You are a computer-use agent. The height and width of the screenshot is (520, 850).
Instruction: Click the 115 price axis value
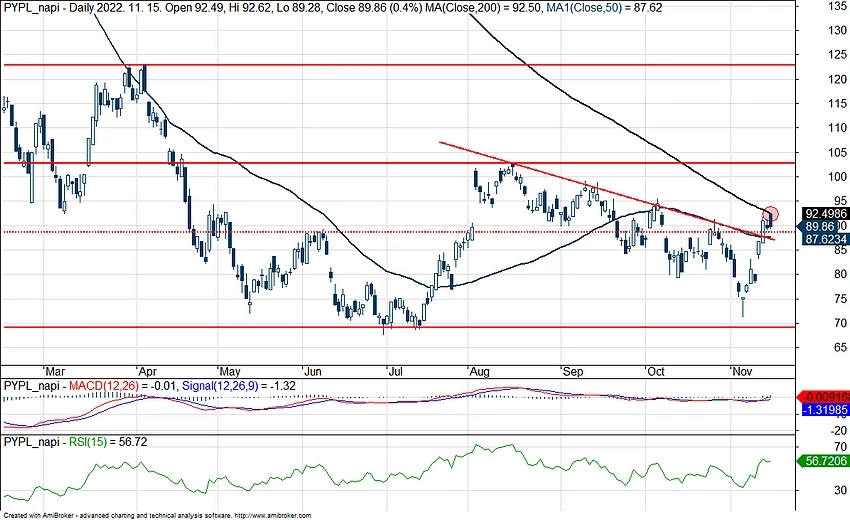pyautogui.click(x=838, y=103)
